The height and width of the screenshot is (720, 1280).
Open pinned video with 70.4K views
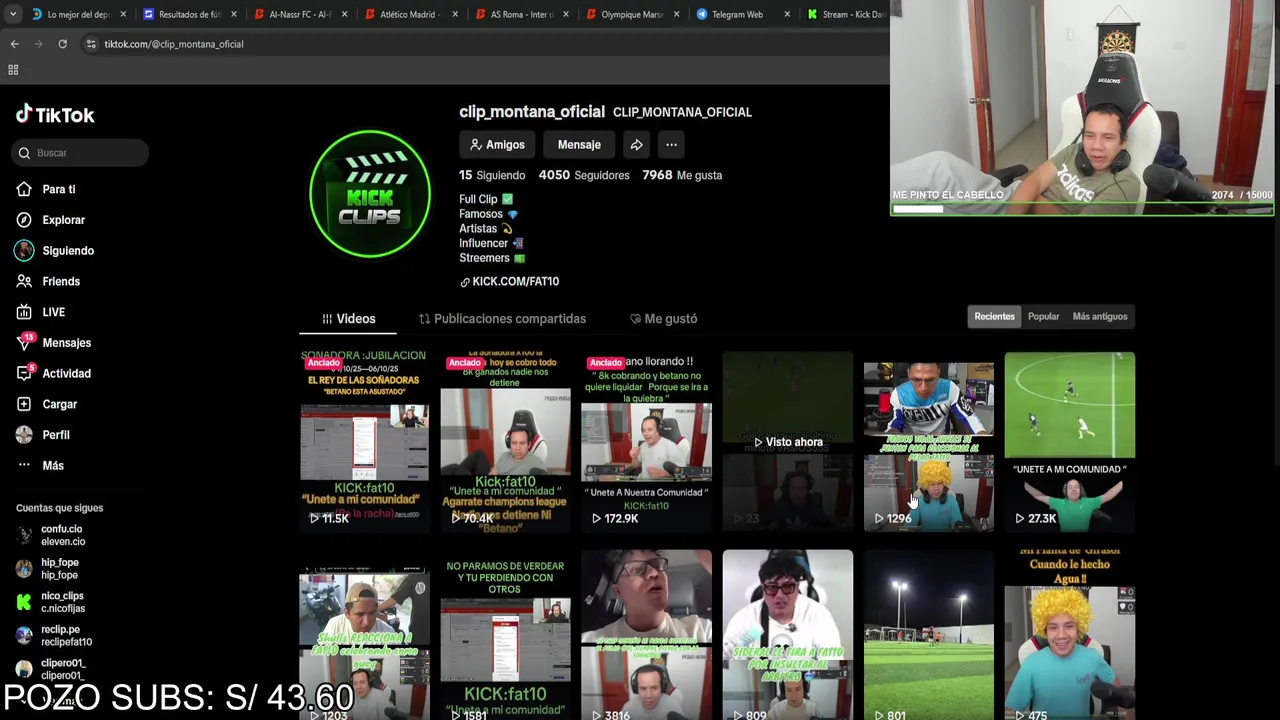[505, 440]
